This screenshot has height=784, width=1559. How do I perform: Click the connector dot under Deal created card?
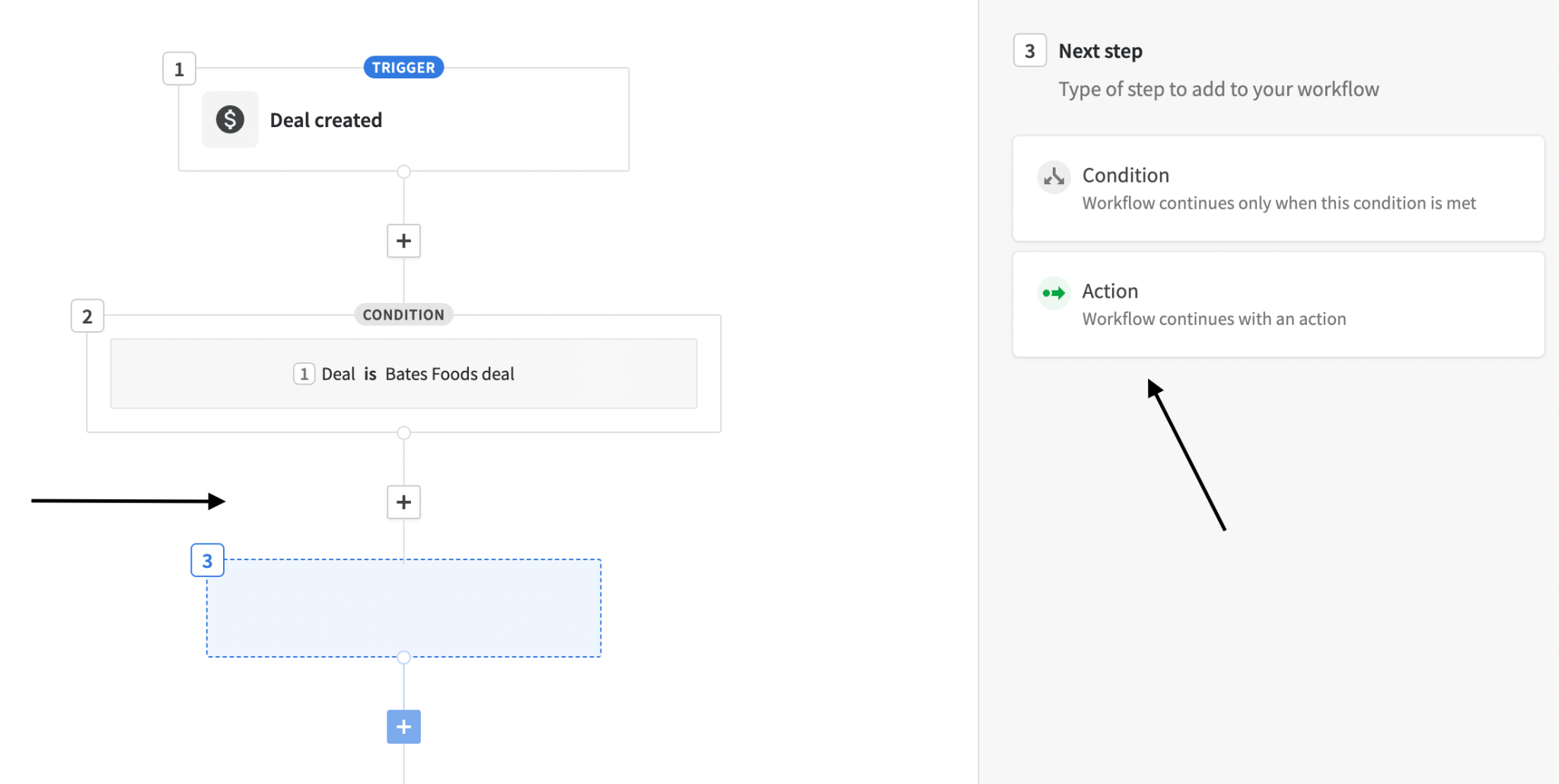(x=403, y=171)
